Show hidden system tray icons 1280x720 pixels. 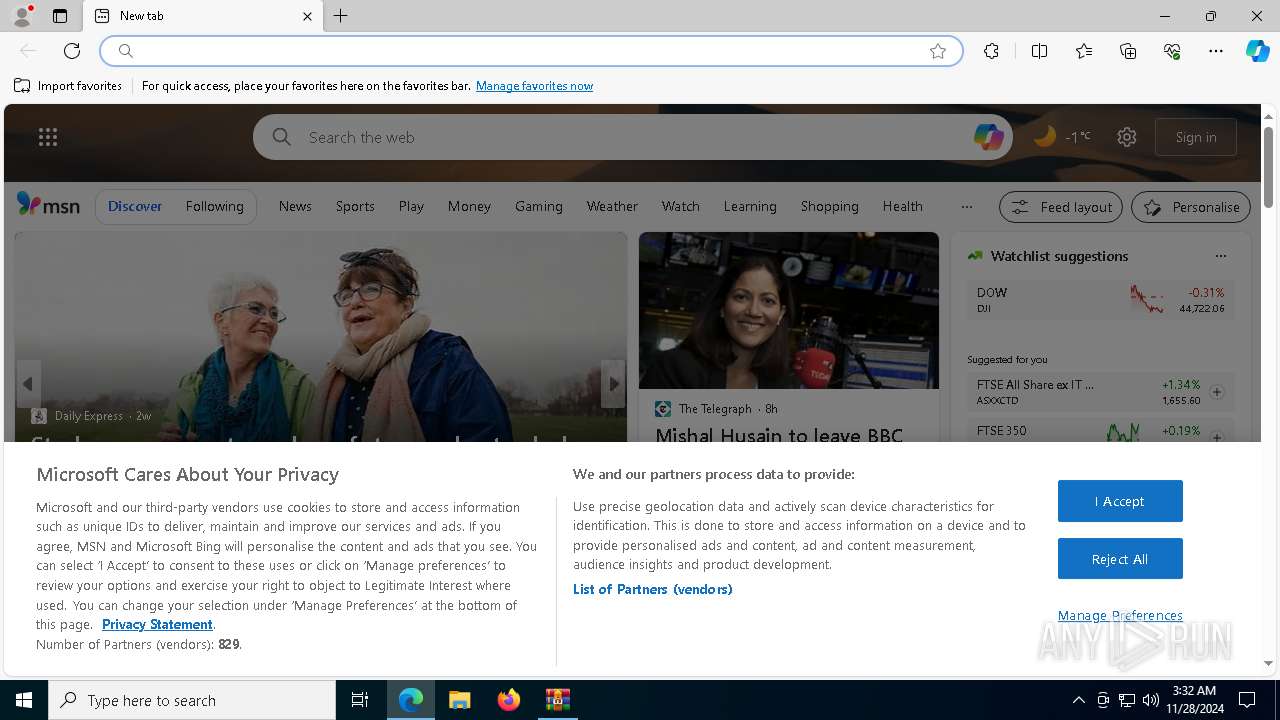[1079, 700]
